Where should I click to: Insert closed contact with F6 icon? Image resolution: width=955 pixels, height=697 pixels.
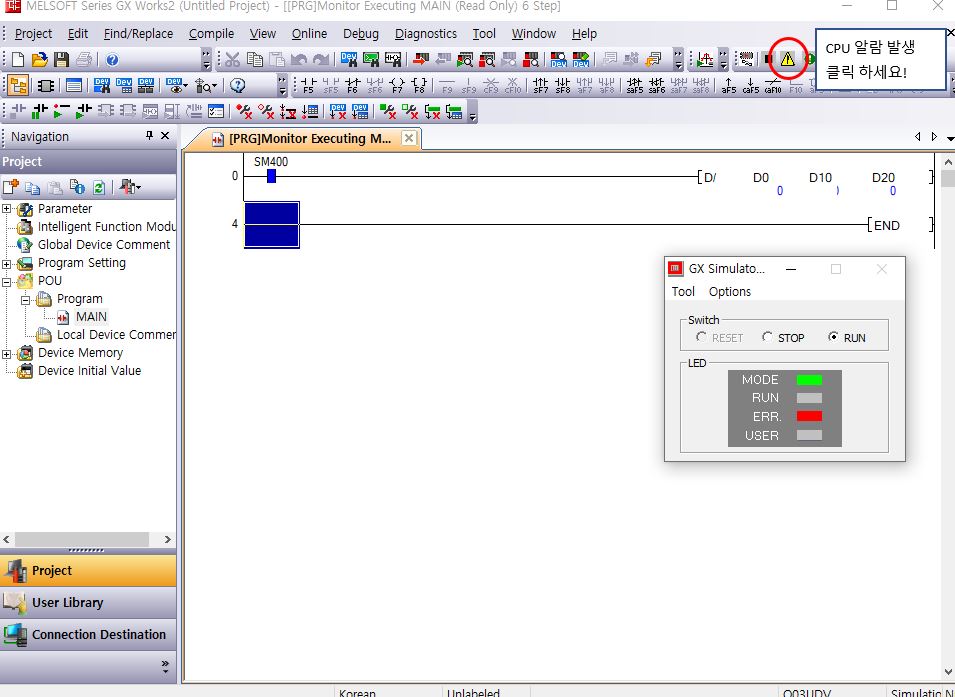[353, 85]
